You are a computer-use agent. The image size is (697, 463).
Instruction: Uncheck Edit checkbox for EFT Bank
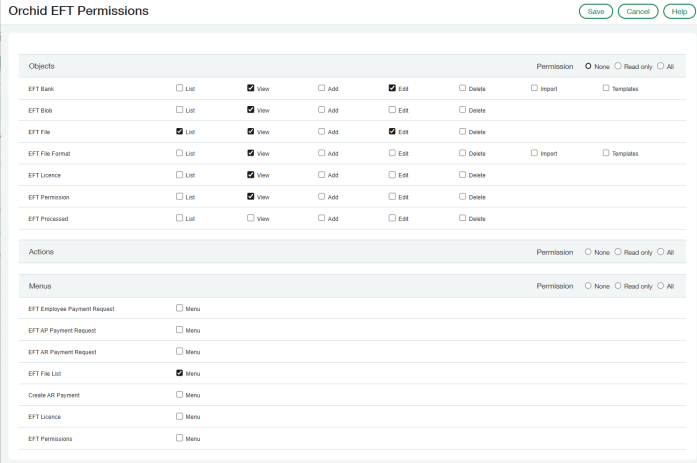pyautogui.click(x=392, y=88)
